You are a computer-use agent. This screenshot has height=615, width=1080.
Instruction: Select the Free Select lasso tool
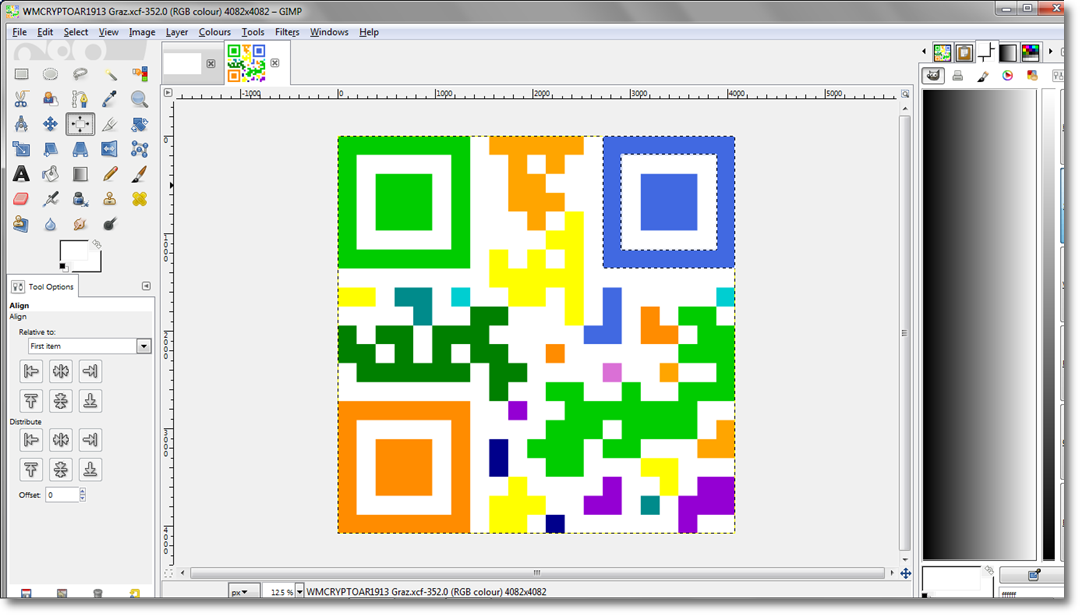[x=80, y=74]
